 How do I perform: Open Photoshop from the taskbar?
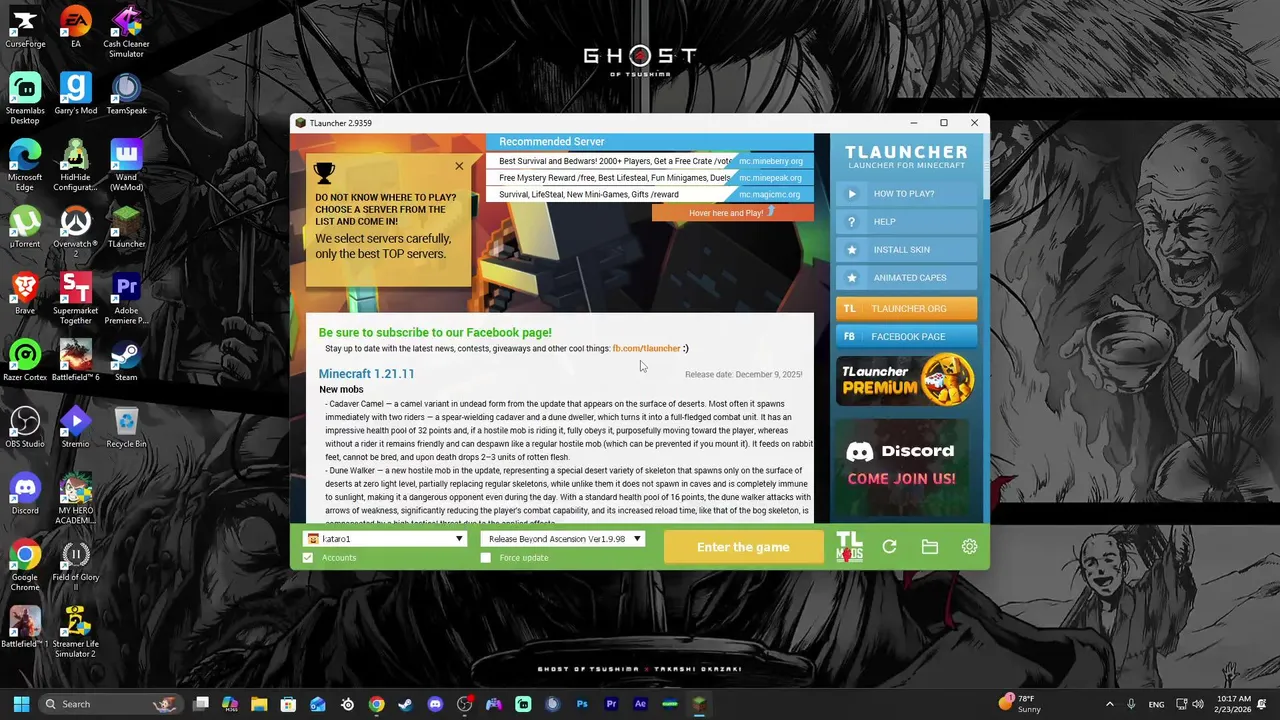582,704
